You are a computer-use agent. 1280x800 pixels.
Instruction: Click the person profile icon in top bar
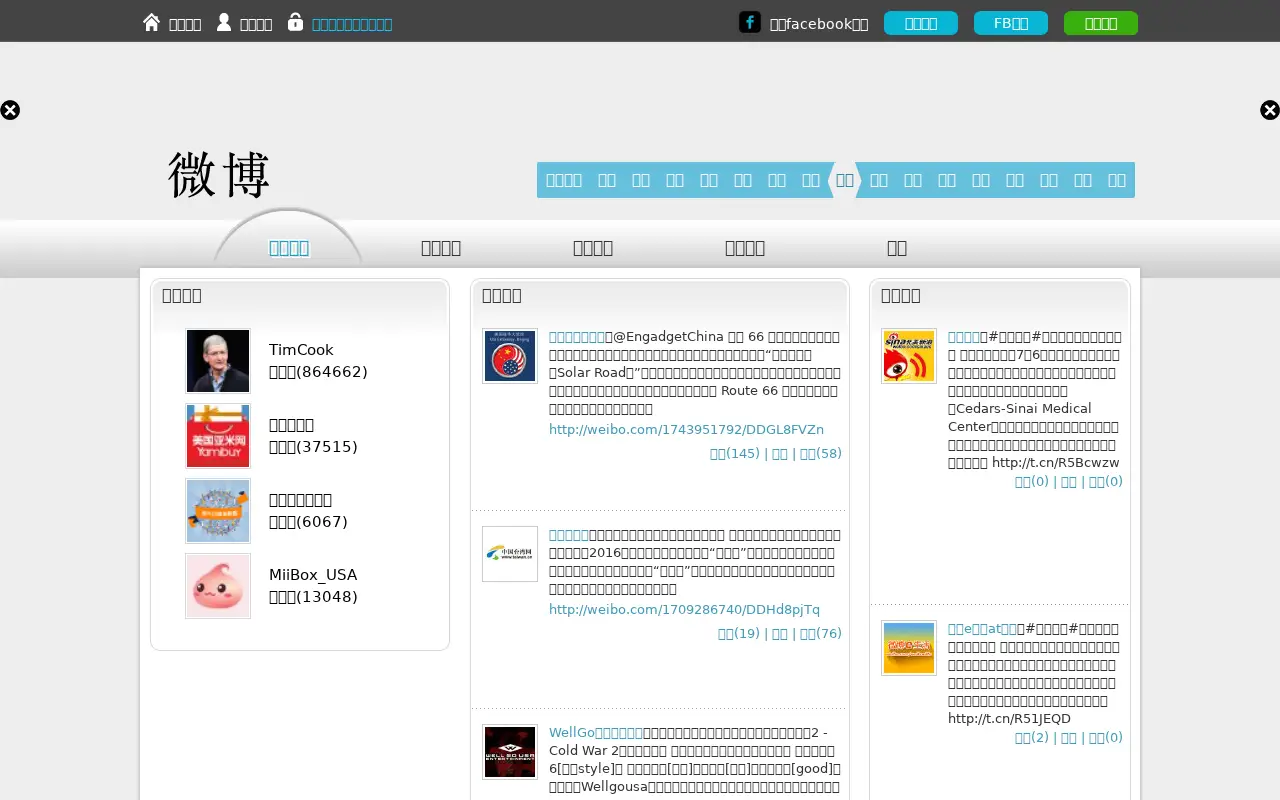pyautogui.click(x=224, y=22)
